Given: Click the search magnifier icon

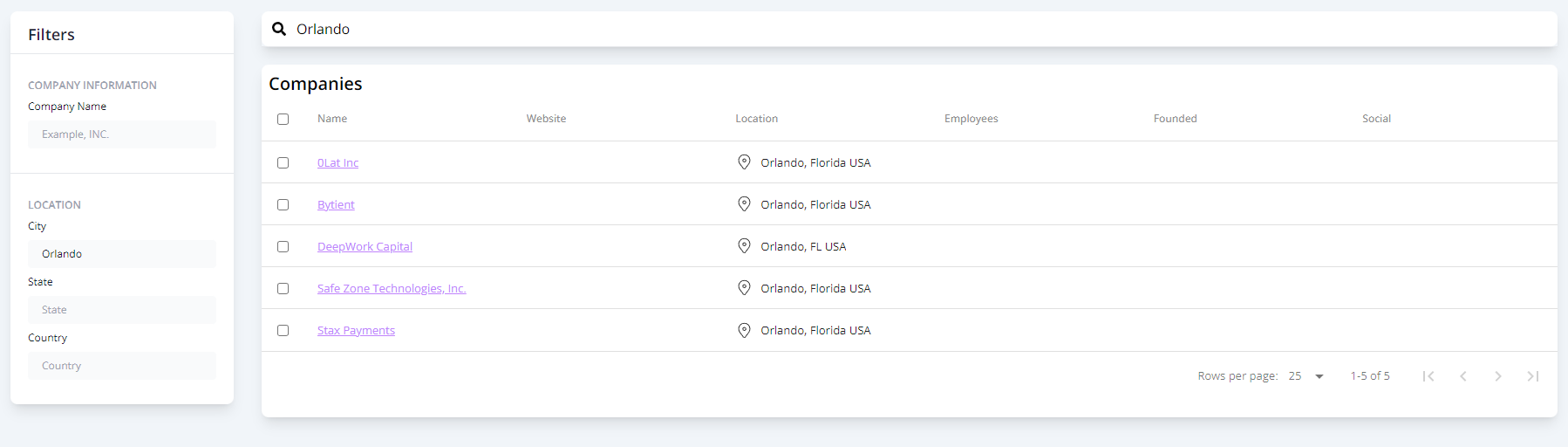Looking at the screenshot, I should pyautogui.click(x=279, y=29).
